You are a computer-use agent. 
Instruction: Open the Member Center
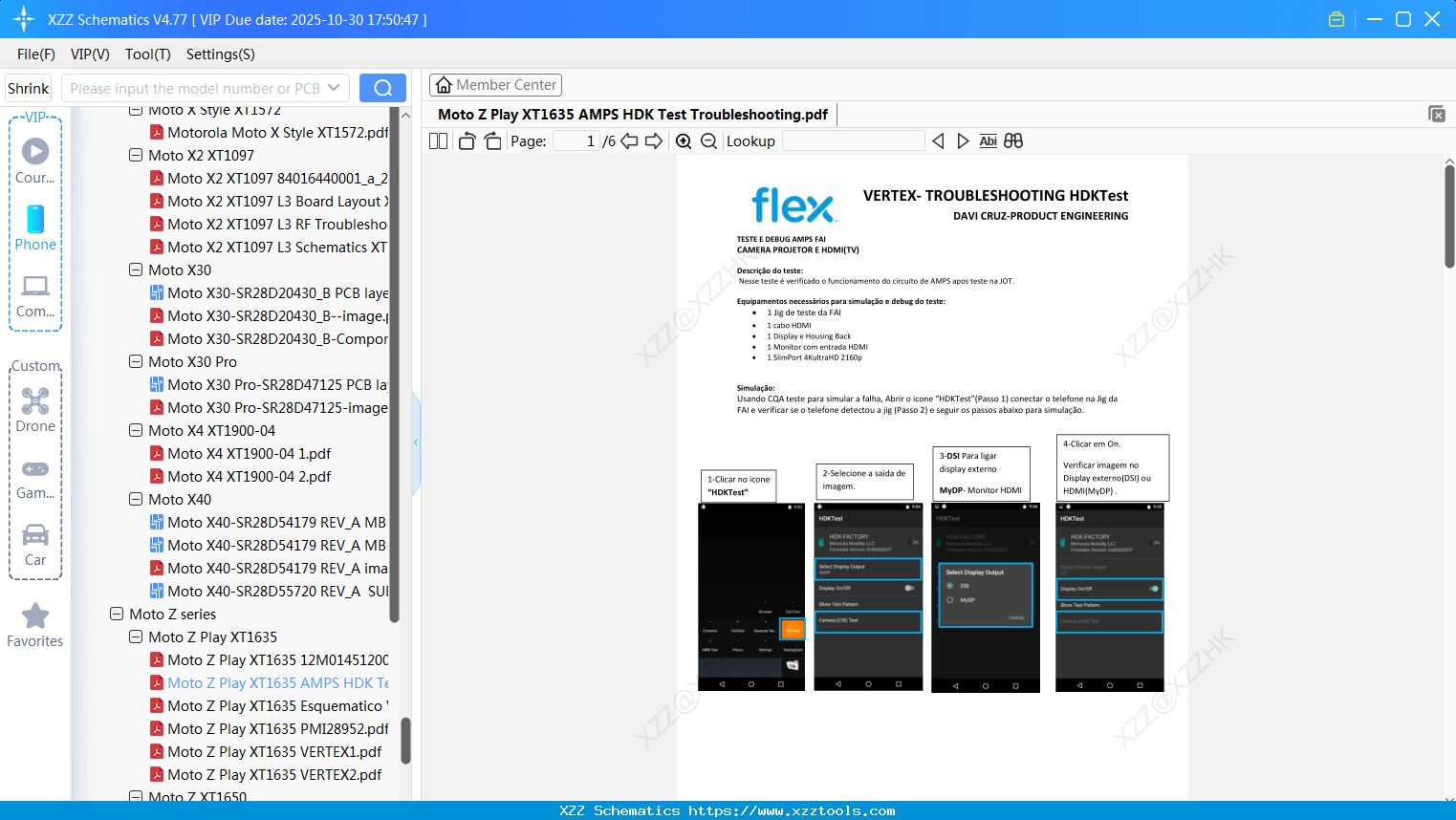[x=495, y=85]
